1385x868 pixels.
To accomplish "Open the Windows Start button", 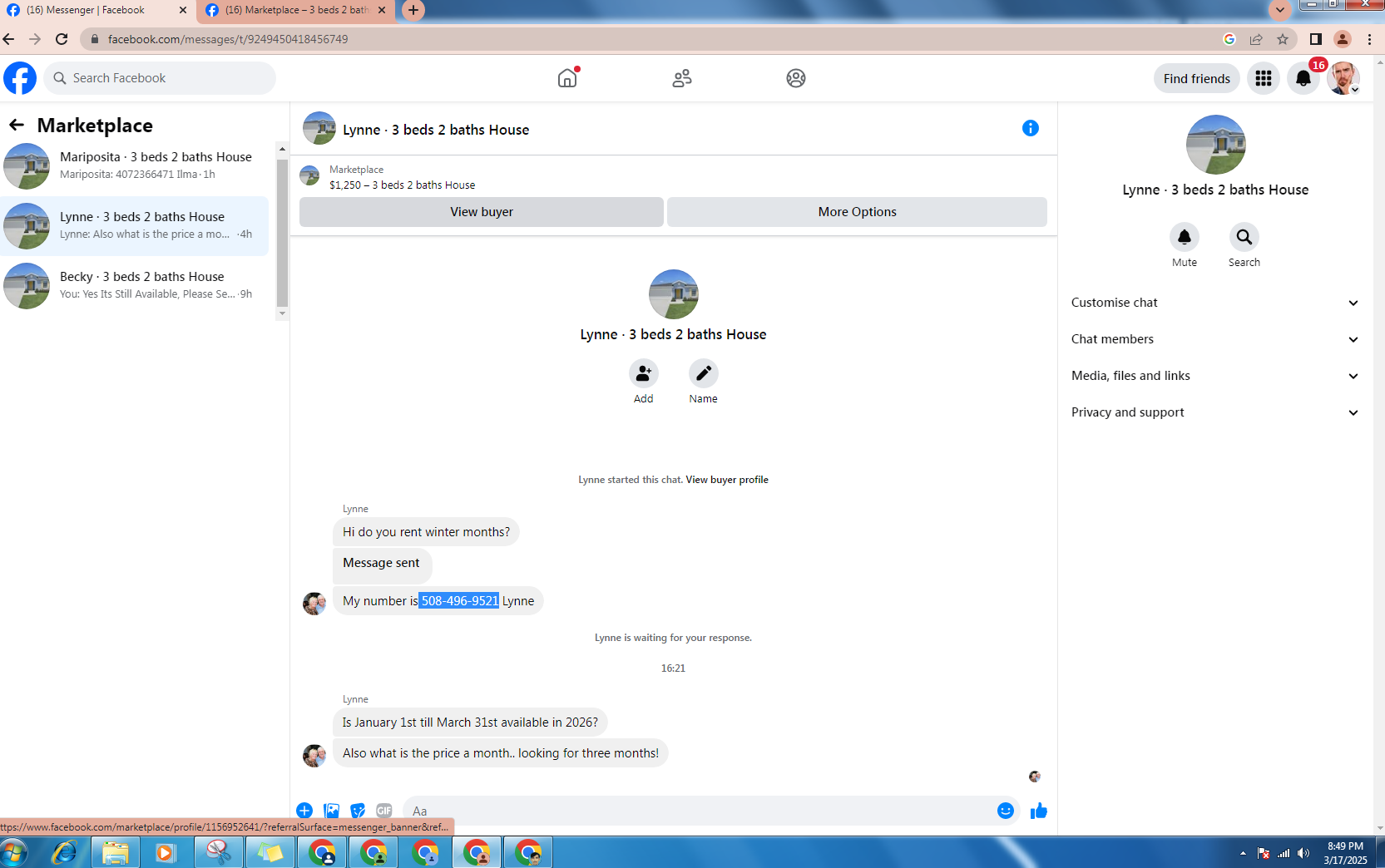I will click(x=14, y=853).
